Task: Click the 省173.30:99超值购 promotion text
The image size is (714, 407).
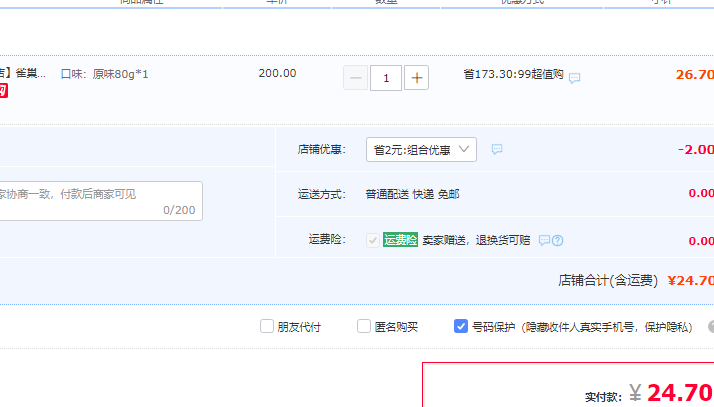Action: point(514,75)
